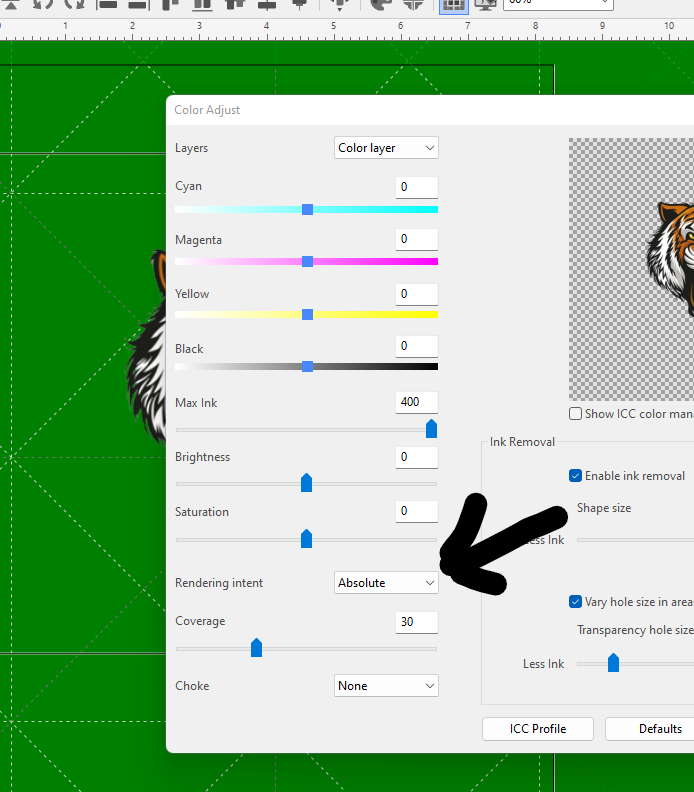
Task: Click the Transparency hole size label
Action: tap(635, 630)
